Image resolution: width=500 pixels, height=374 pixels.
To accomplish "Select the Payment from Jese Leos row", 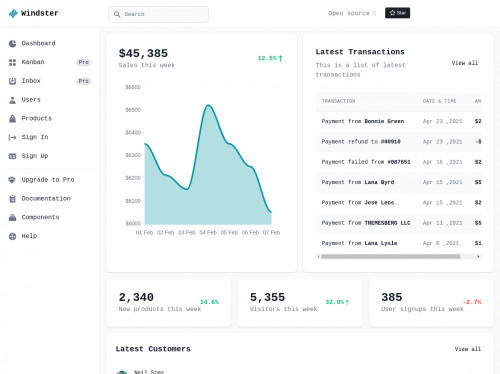I will coord(398,203).
